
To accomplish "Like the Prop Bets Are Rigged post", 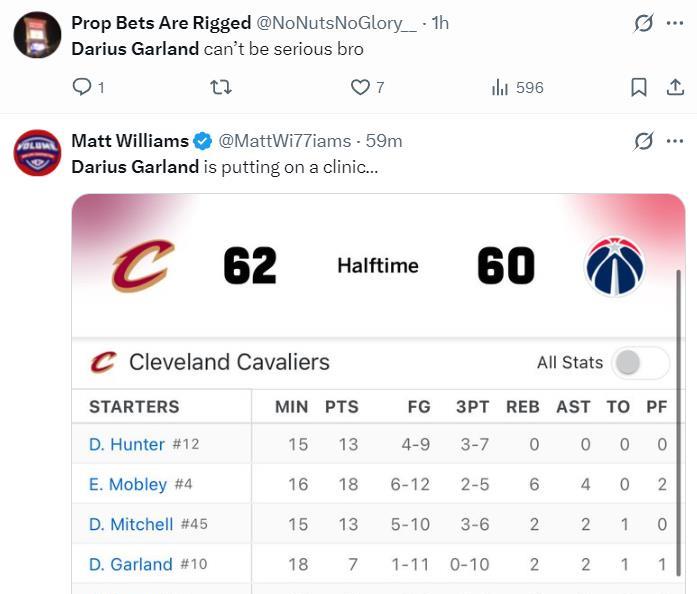I will click(360, 88).
